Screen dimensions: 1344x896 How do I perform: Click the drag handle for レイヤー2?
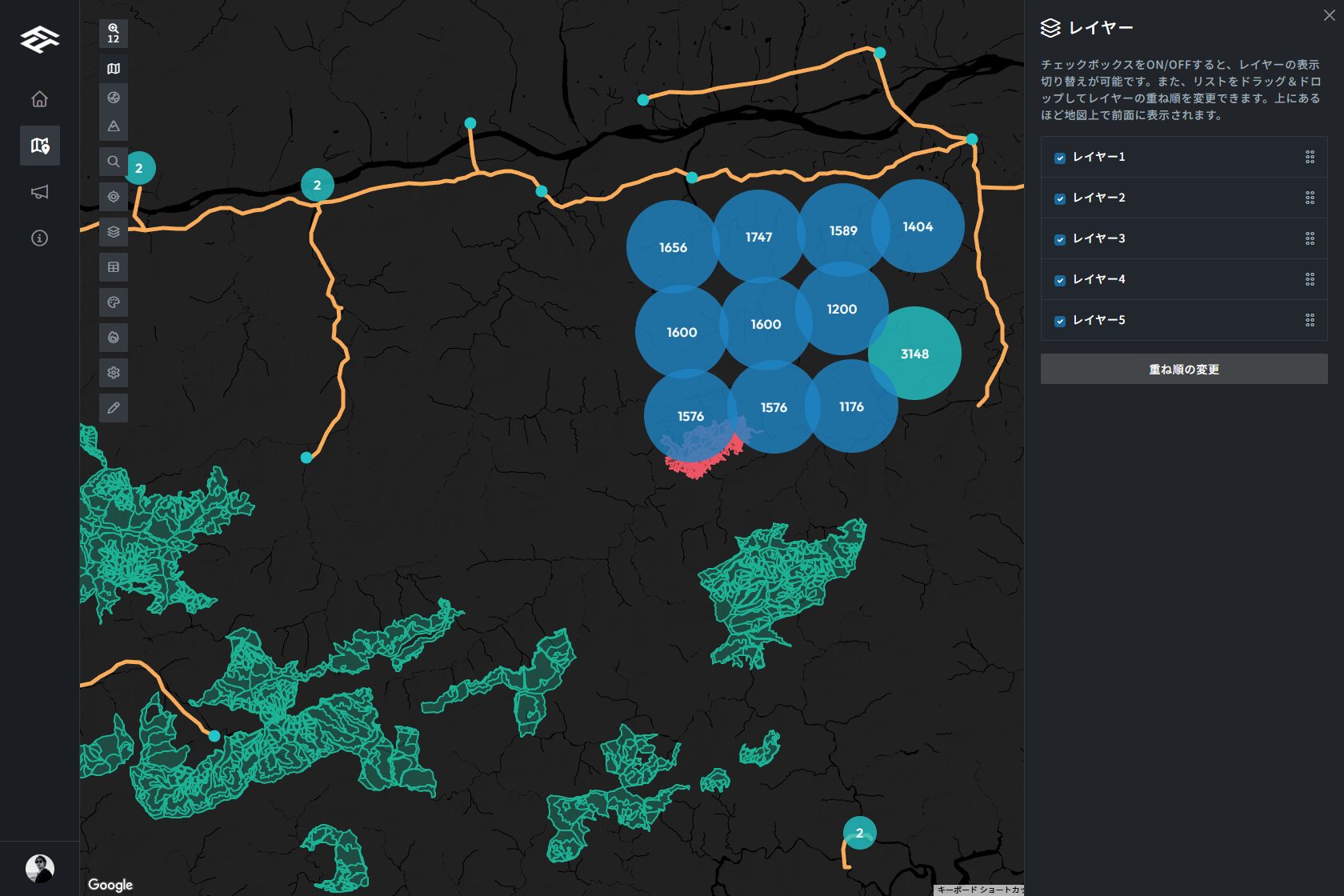[1310, 198]
